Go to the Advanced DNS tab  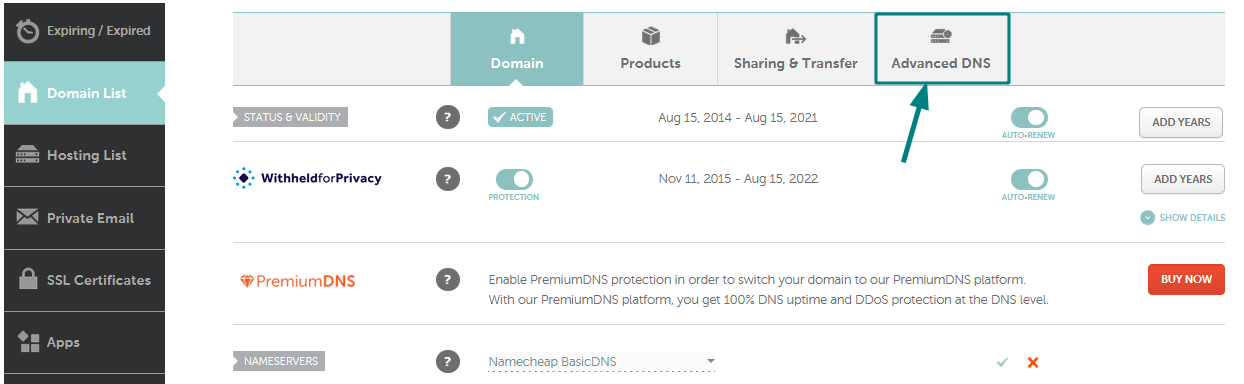(x=941, y=49)
